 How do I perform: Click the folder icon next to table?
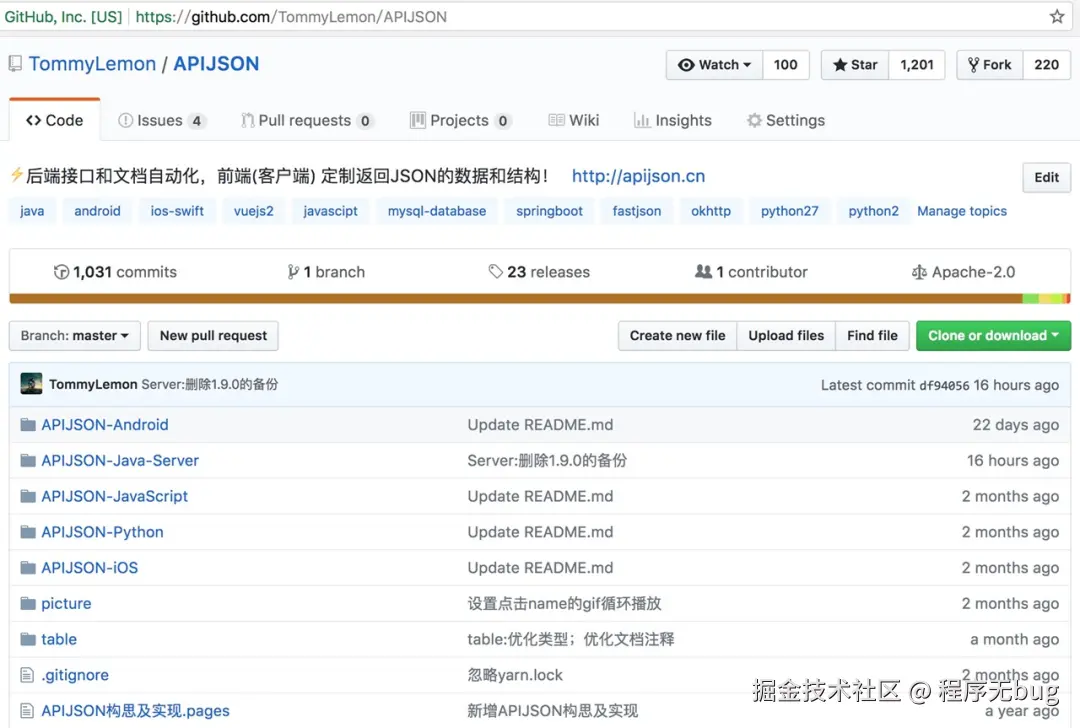tap(28, 639)
